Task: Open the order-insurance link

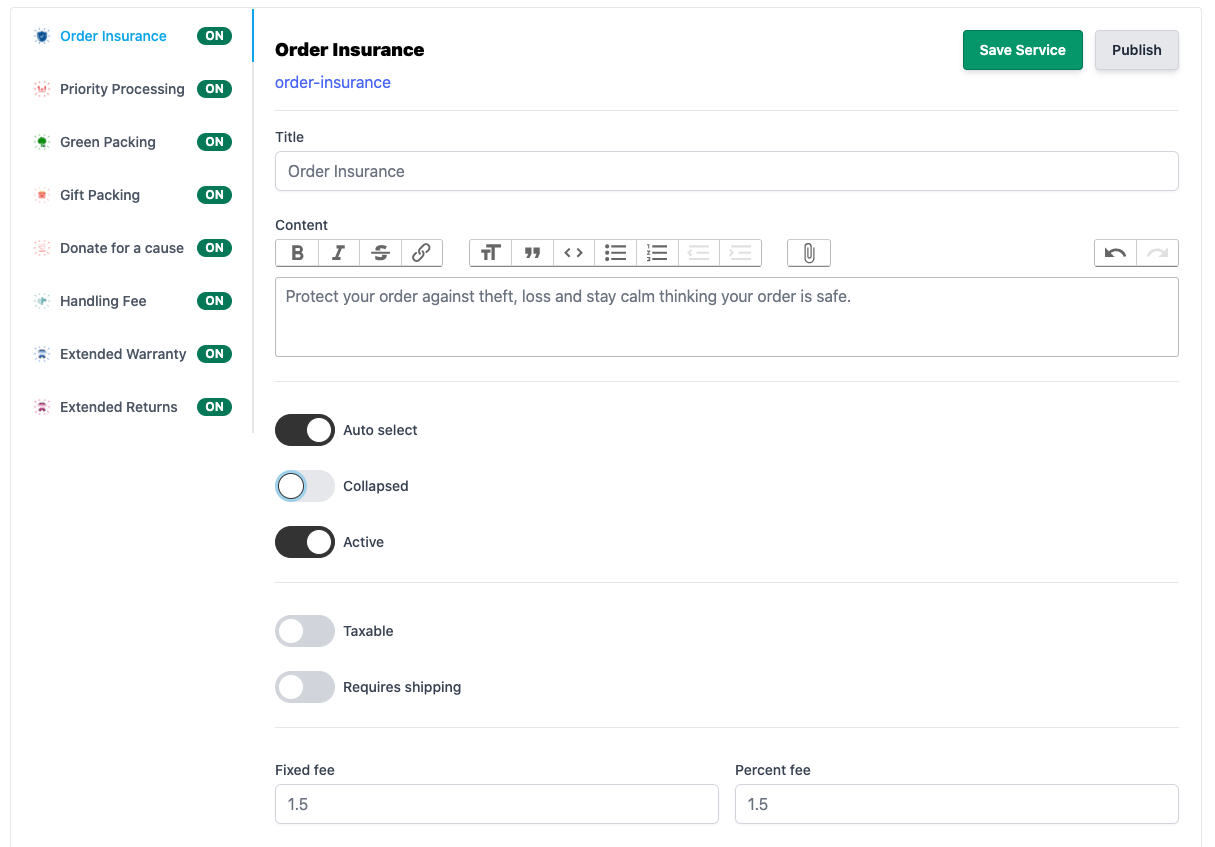Action: [x=333, y=82]
